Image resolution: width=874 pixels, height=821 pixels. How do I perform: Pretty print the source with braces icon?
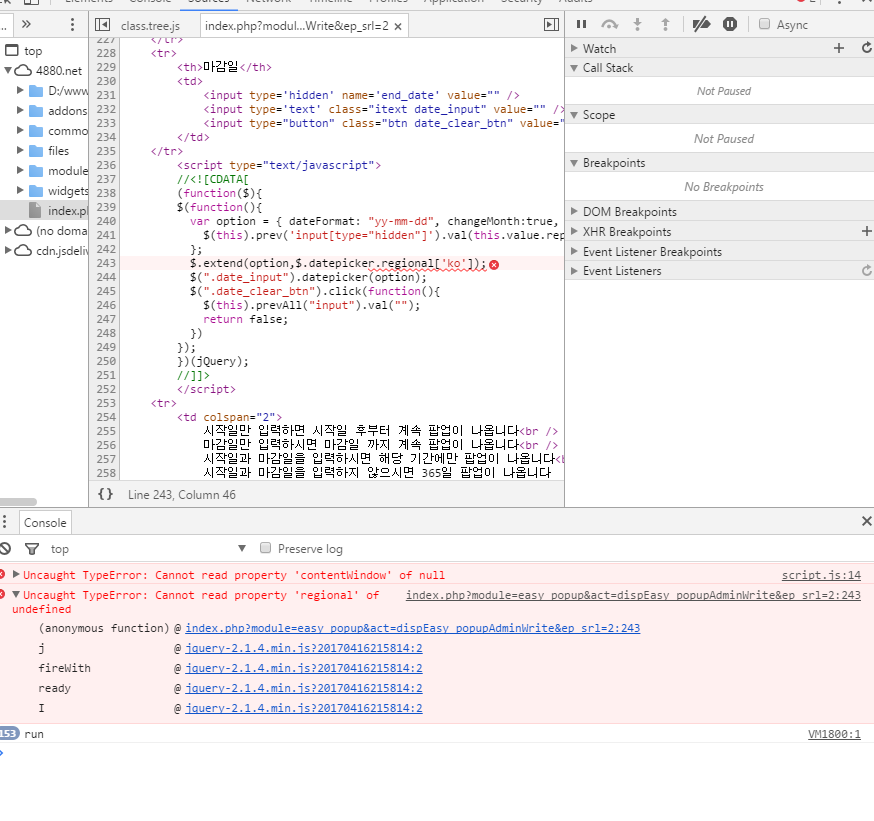[105, 494]
